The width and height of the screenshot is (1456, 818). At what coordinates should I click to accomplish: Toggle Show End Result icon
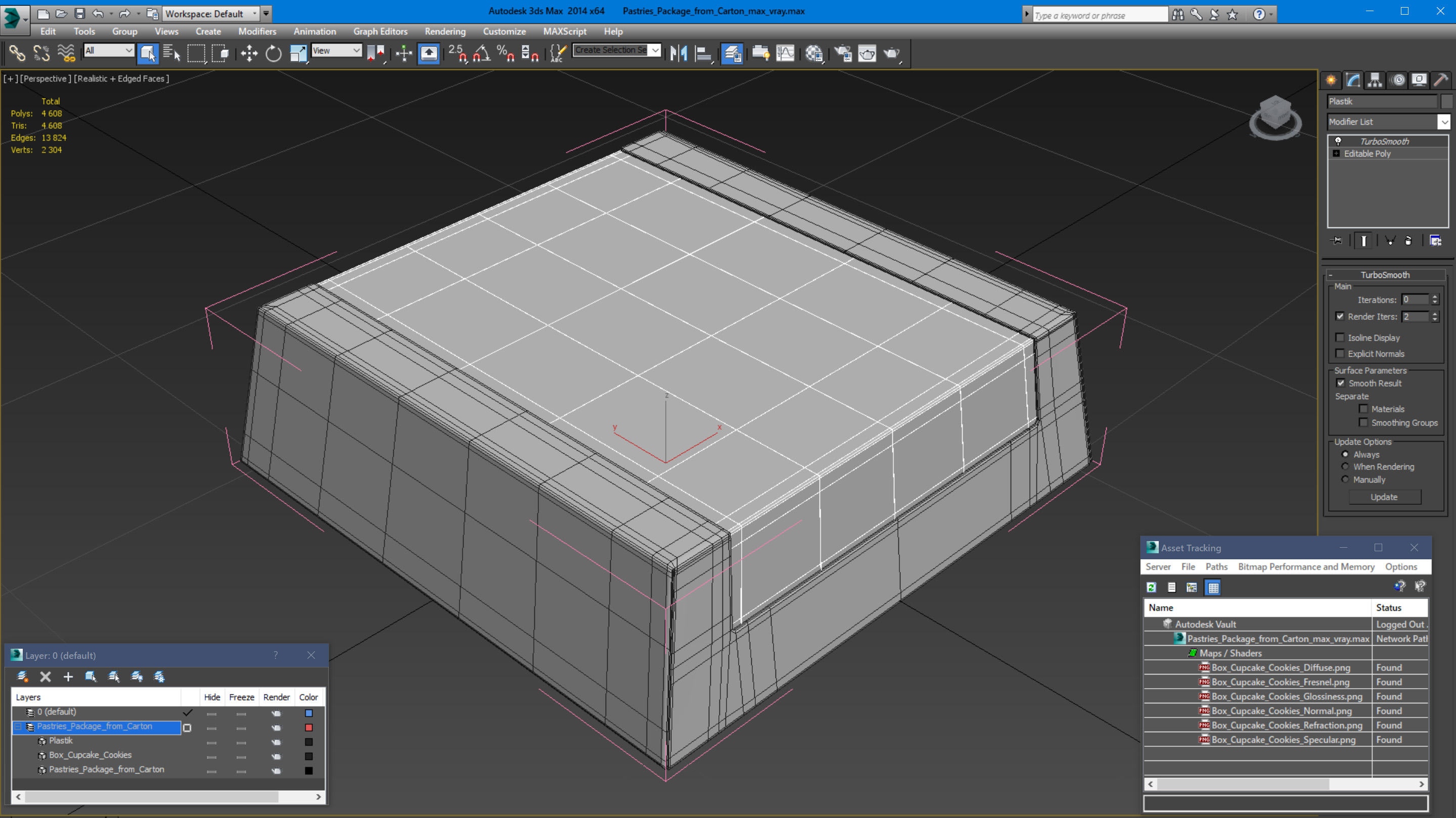[1364, 240]
